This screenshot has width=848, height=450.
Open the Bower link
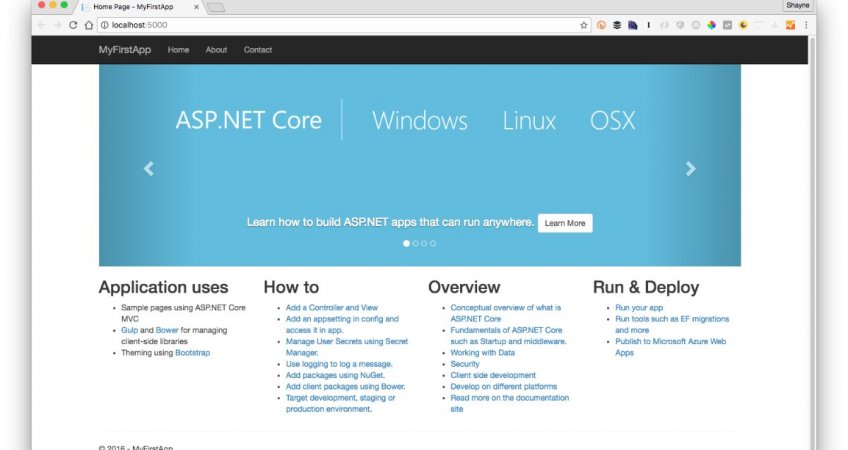(167, 330)
